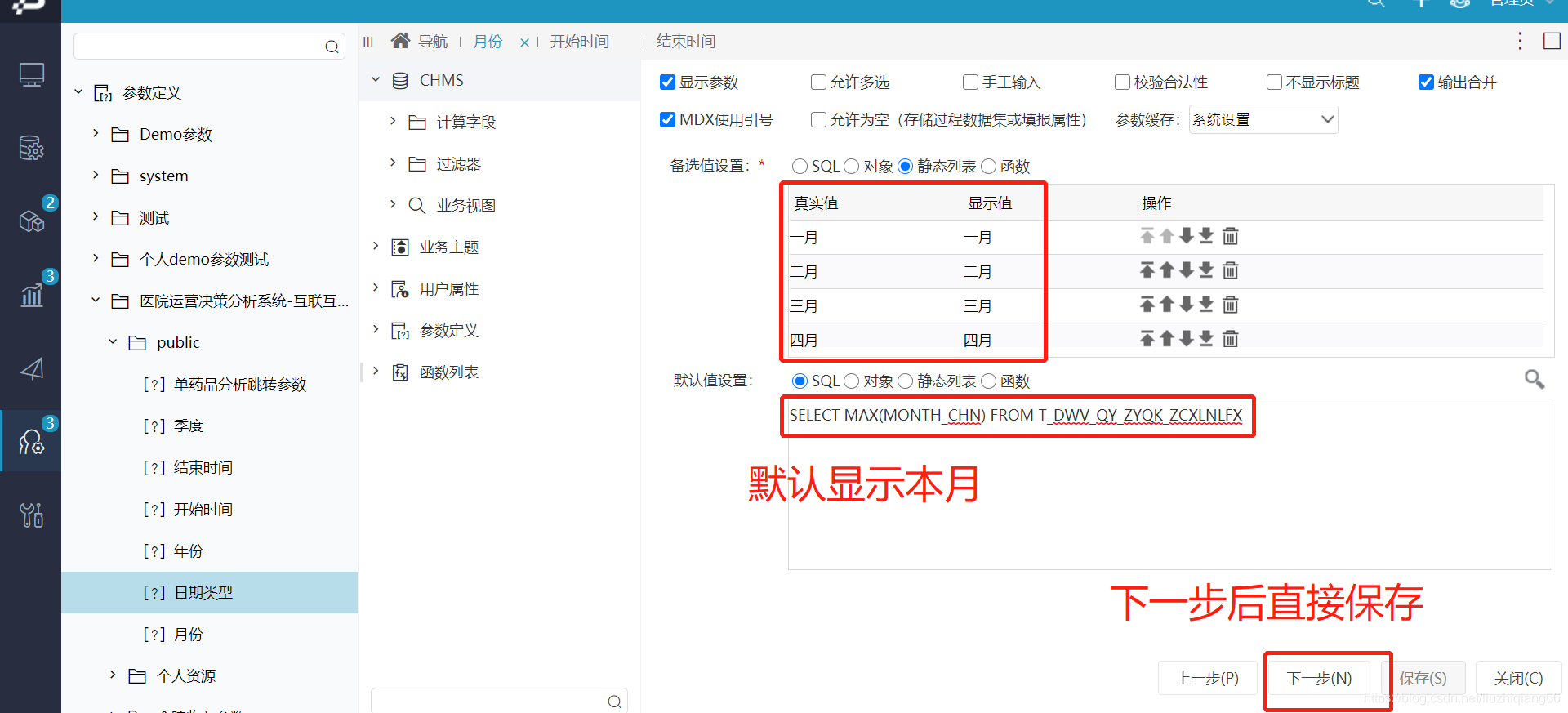The height and width of the screenshot is (713, 1568).
Task: Move the 三月 row to bottom
Action: click(1206, 305)
